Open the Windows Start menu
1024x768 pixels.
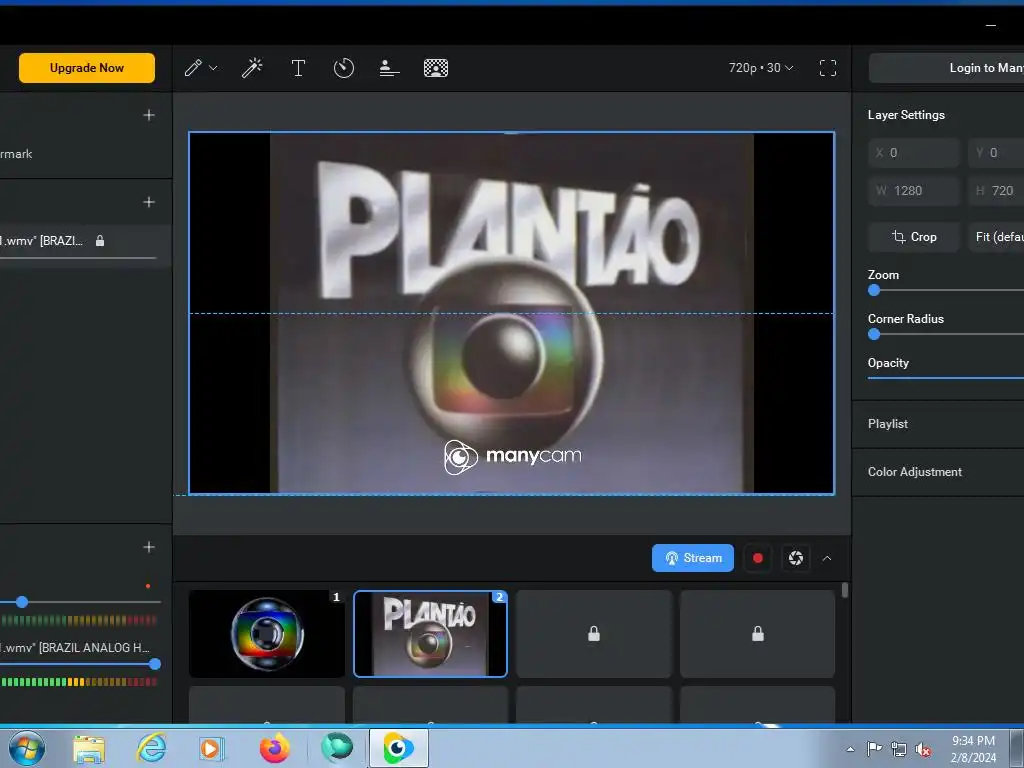(27, 748)
